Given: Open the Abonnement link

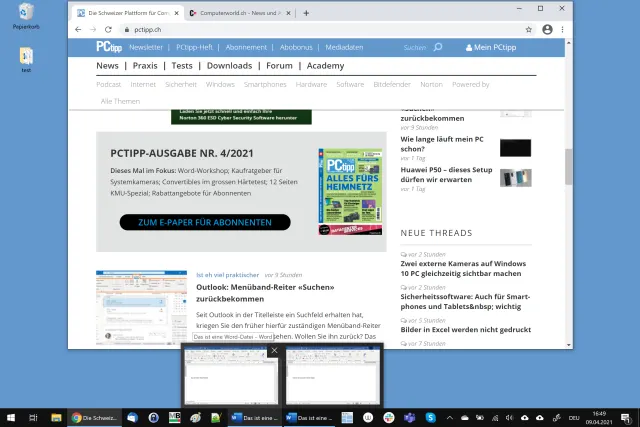Looking at the screenshot, I should coord(246,47).
